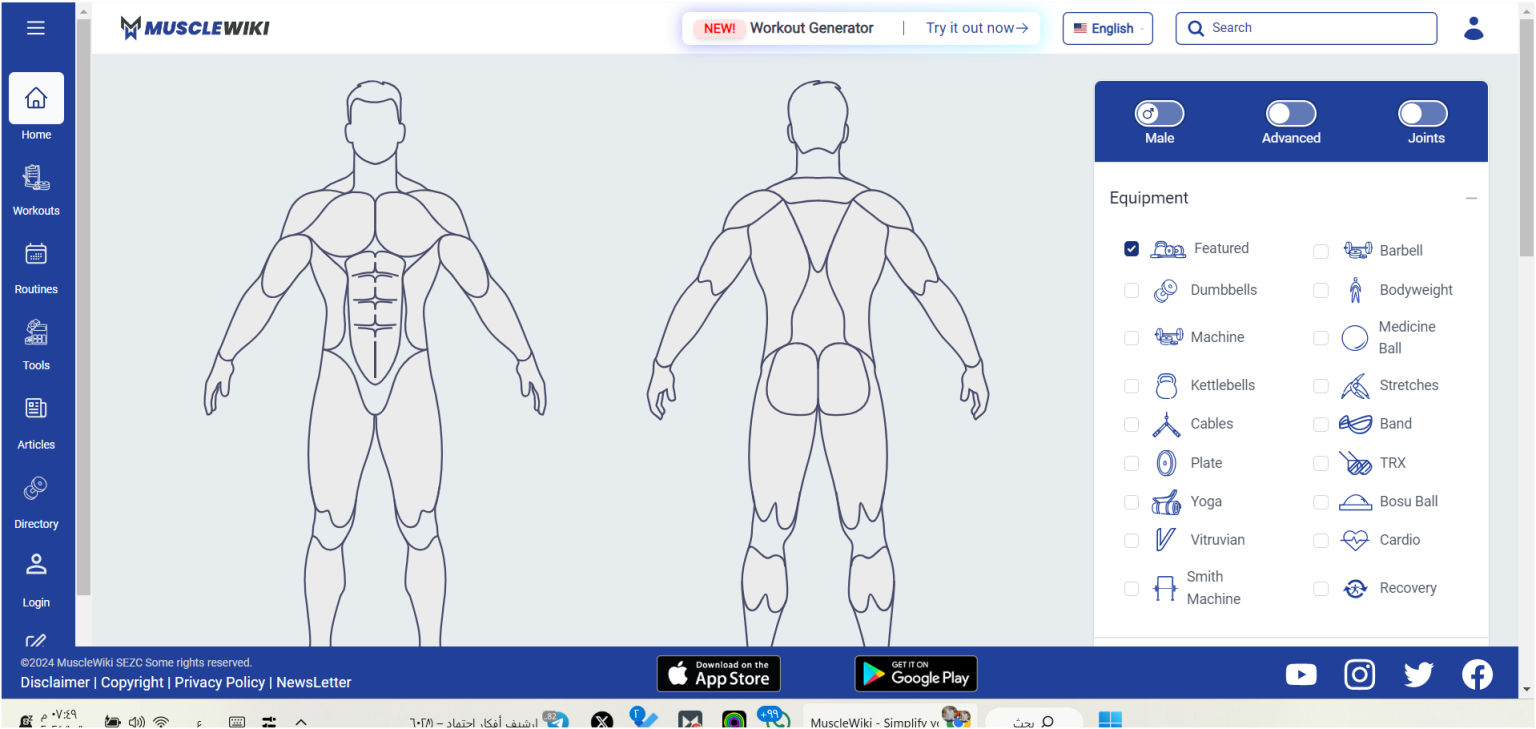1536x729 pixels.
Task: Open MuscleWiki's Twitter page
Action: click(x=1418, y=675)
